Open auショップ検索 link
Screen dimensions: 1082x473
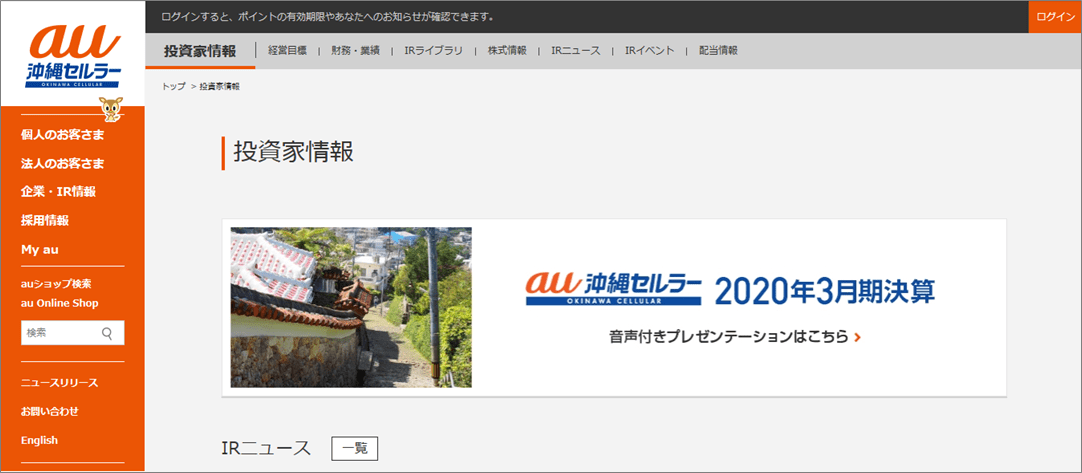(56, 283)
